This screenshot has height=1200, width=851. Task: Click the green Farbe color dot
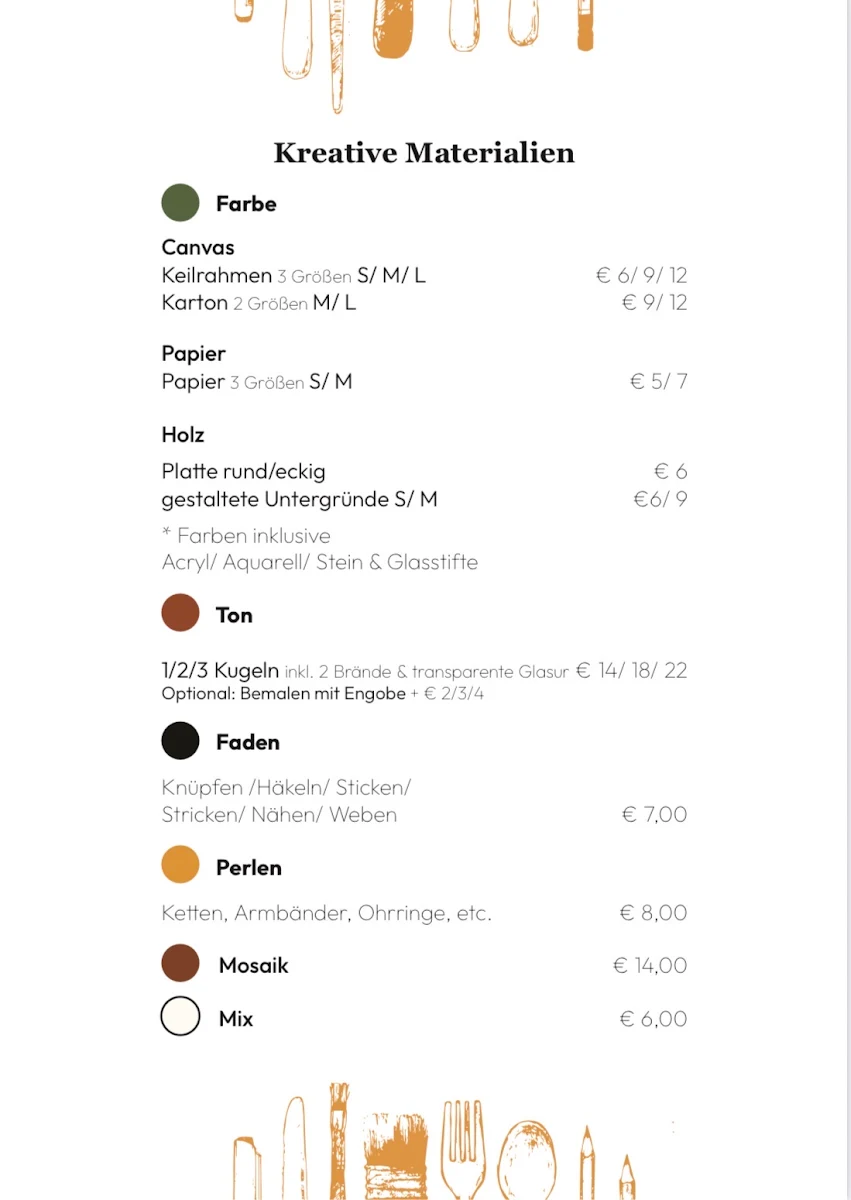180,203
